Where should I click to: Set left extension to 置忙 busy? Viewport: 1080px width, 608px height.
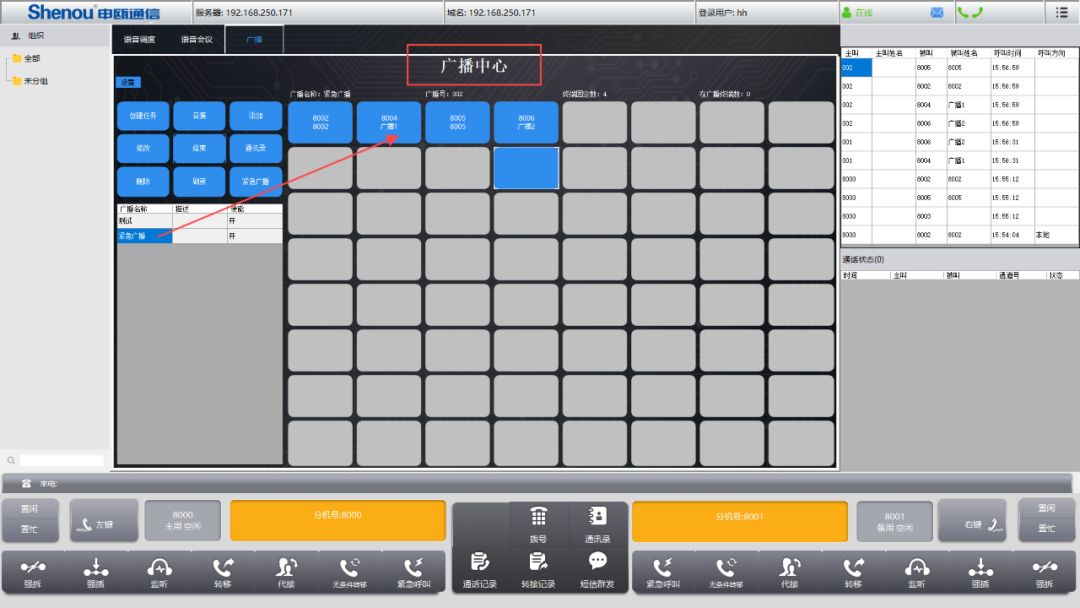tap(30, 529)
